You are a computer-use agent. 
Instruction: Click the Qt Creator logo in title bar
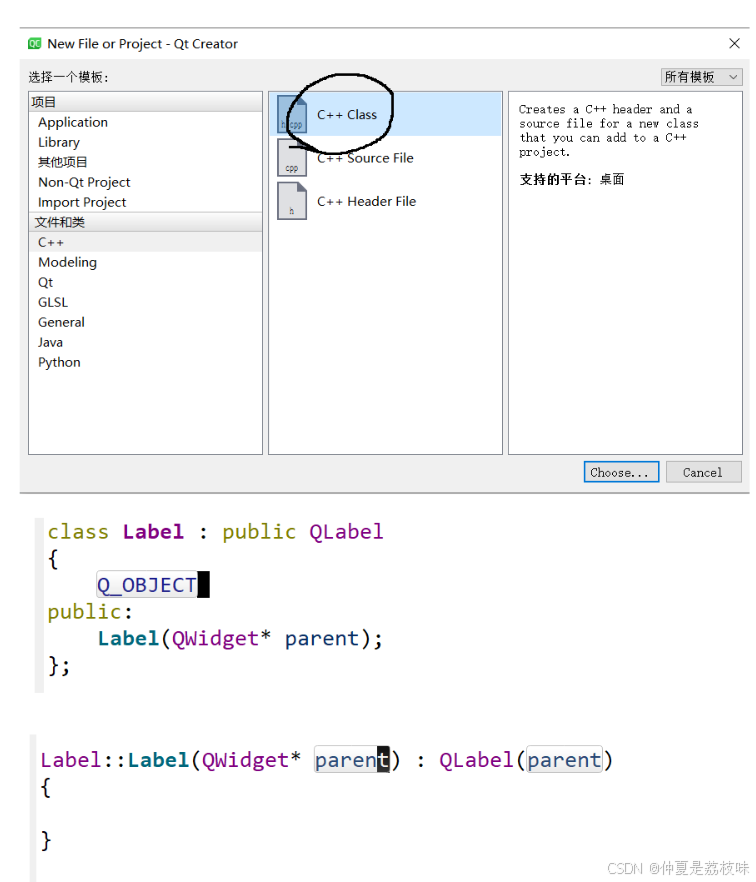(x=35, y=43)
